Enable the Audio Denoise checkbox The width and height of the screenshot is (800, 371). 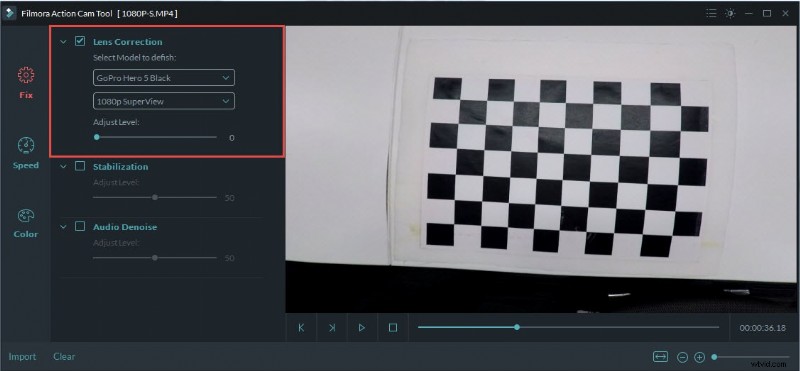pos(80,227)
